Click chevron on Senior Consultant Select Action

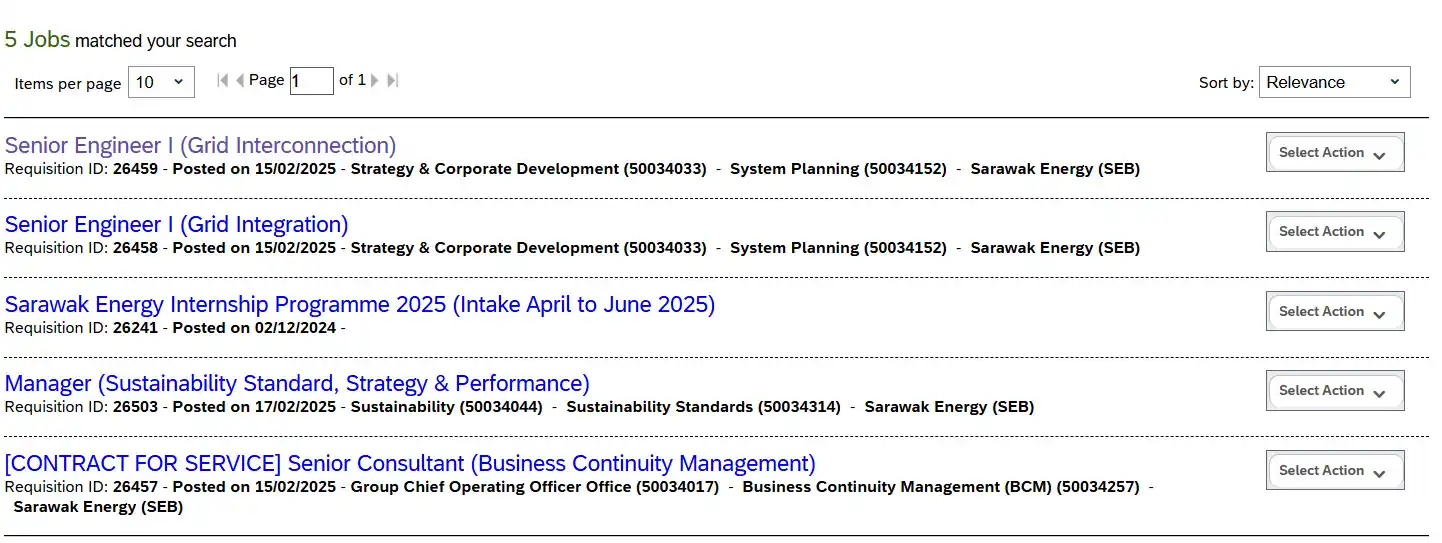pos(1380,474)
